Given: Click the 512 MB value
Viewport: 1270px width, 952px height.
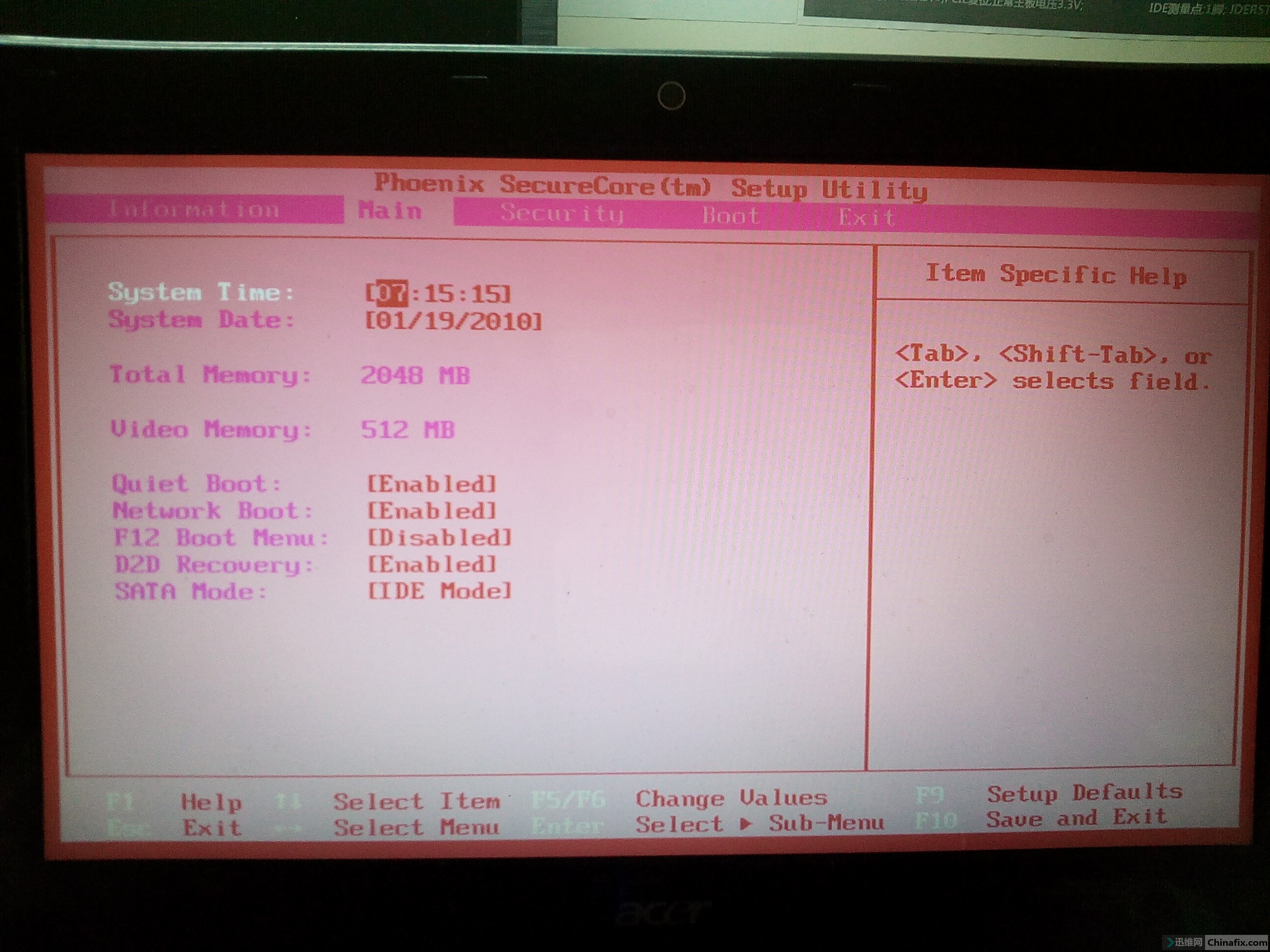Looking at the screenshot, I should click(408, 430).
